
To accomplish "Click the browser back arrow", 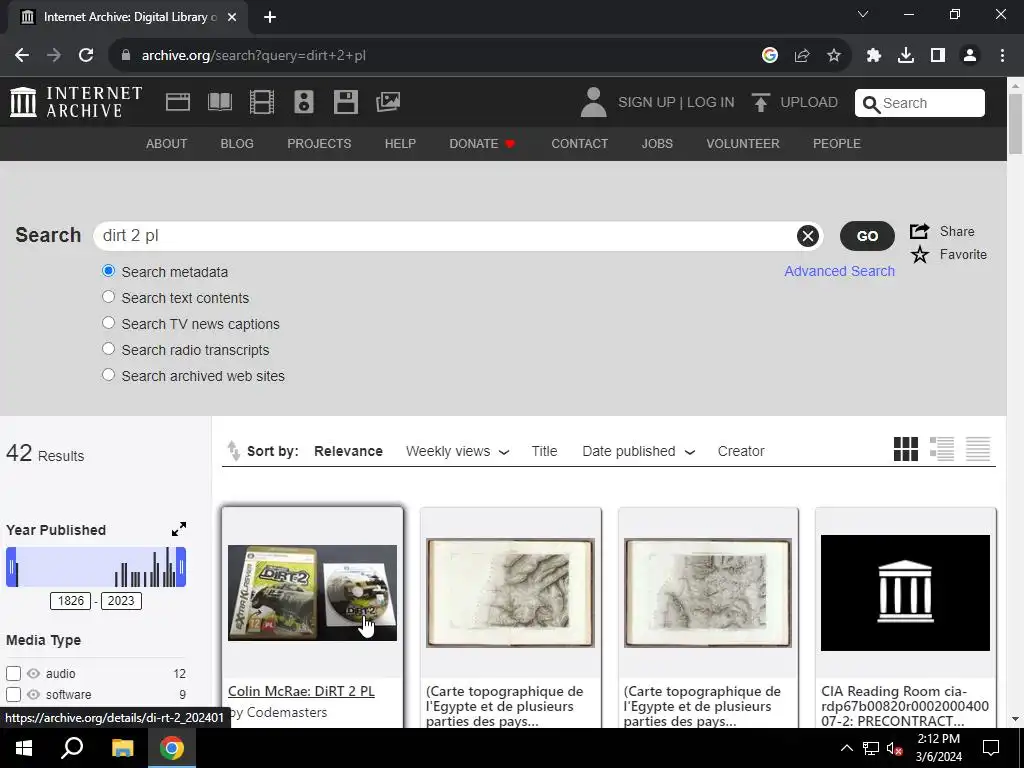I will [22, 56].
